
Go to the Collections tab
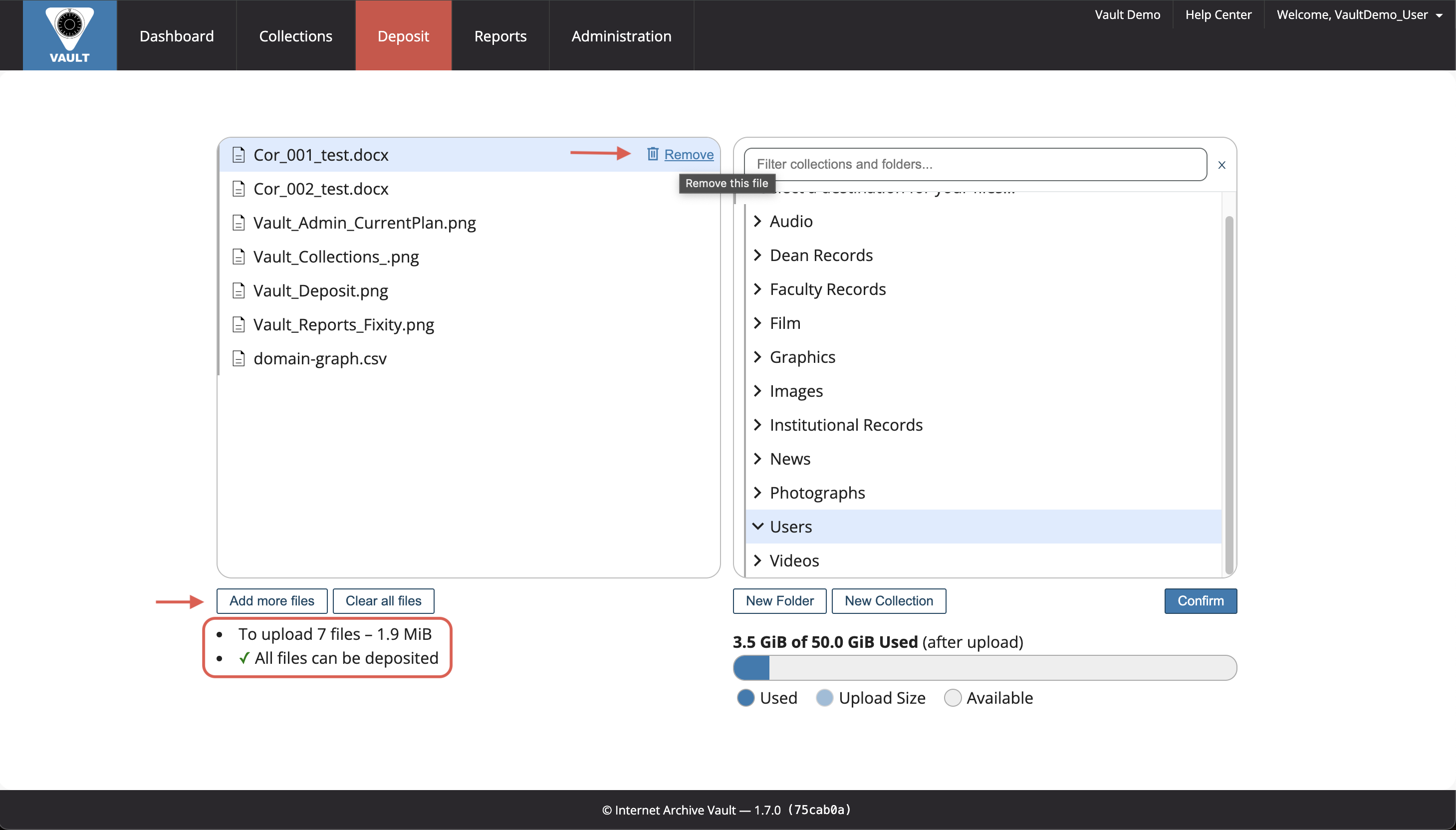point(295,35)
